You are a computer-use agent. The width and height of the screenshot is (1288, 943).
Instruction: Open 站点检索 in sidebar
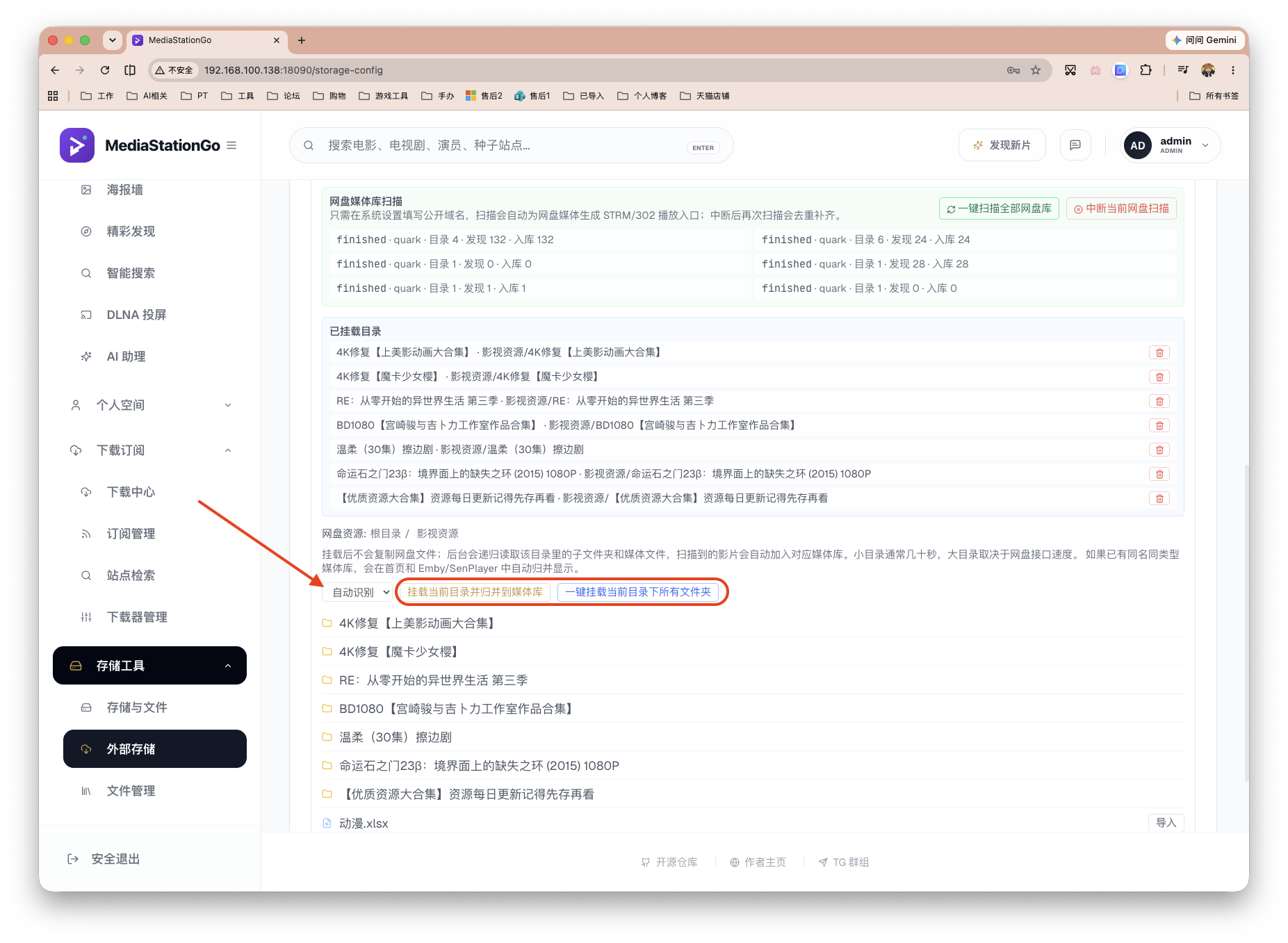(130, 575)
